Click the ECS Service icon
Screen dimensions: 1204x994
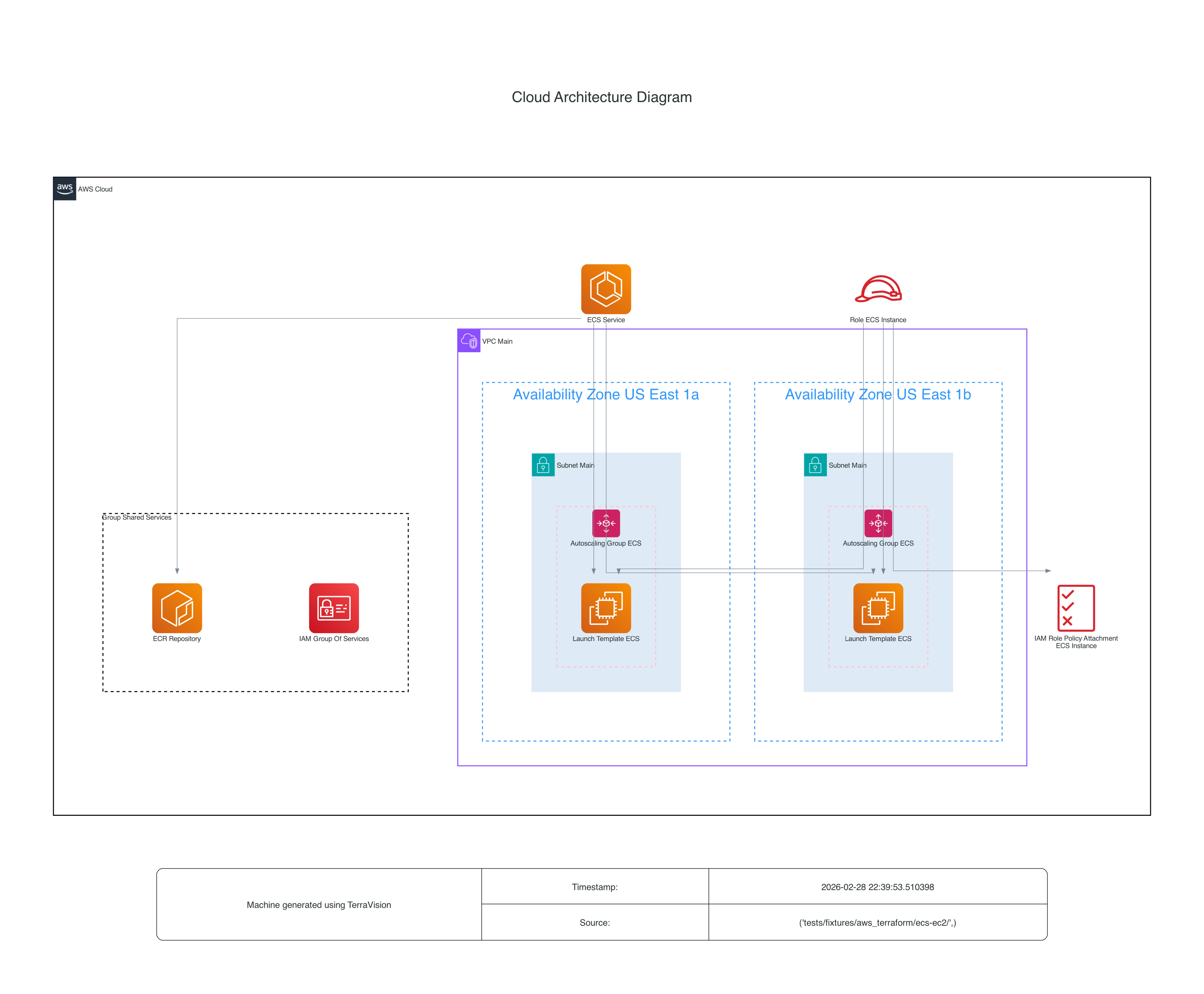tap(606, 289)
